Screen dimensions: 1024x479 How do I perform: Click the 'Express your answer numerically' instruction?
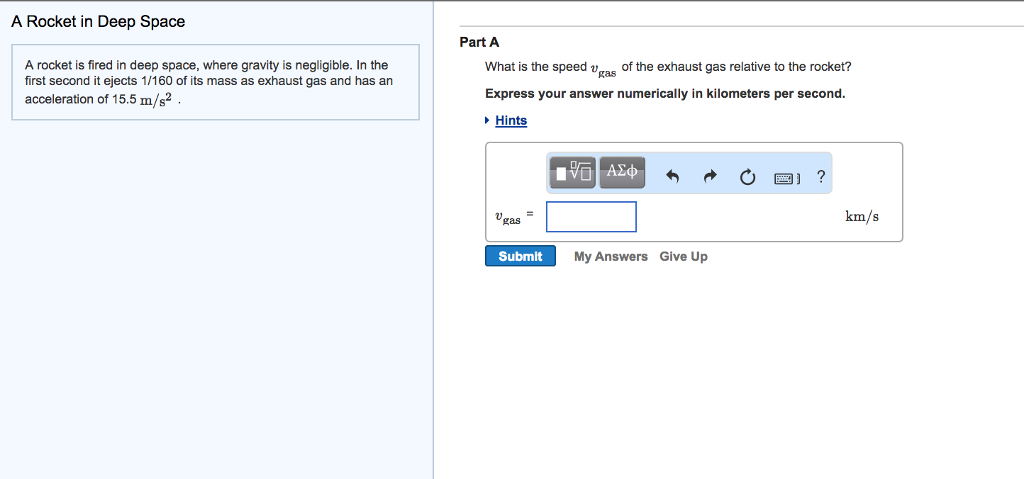tap(665, 94)
